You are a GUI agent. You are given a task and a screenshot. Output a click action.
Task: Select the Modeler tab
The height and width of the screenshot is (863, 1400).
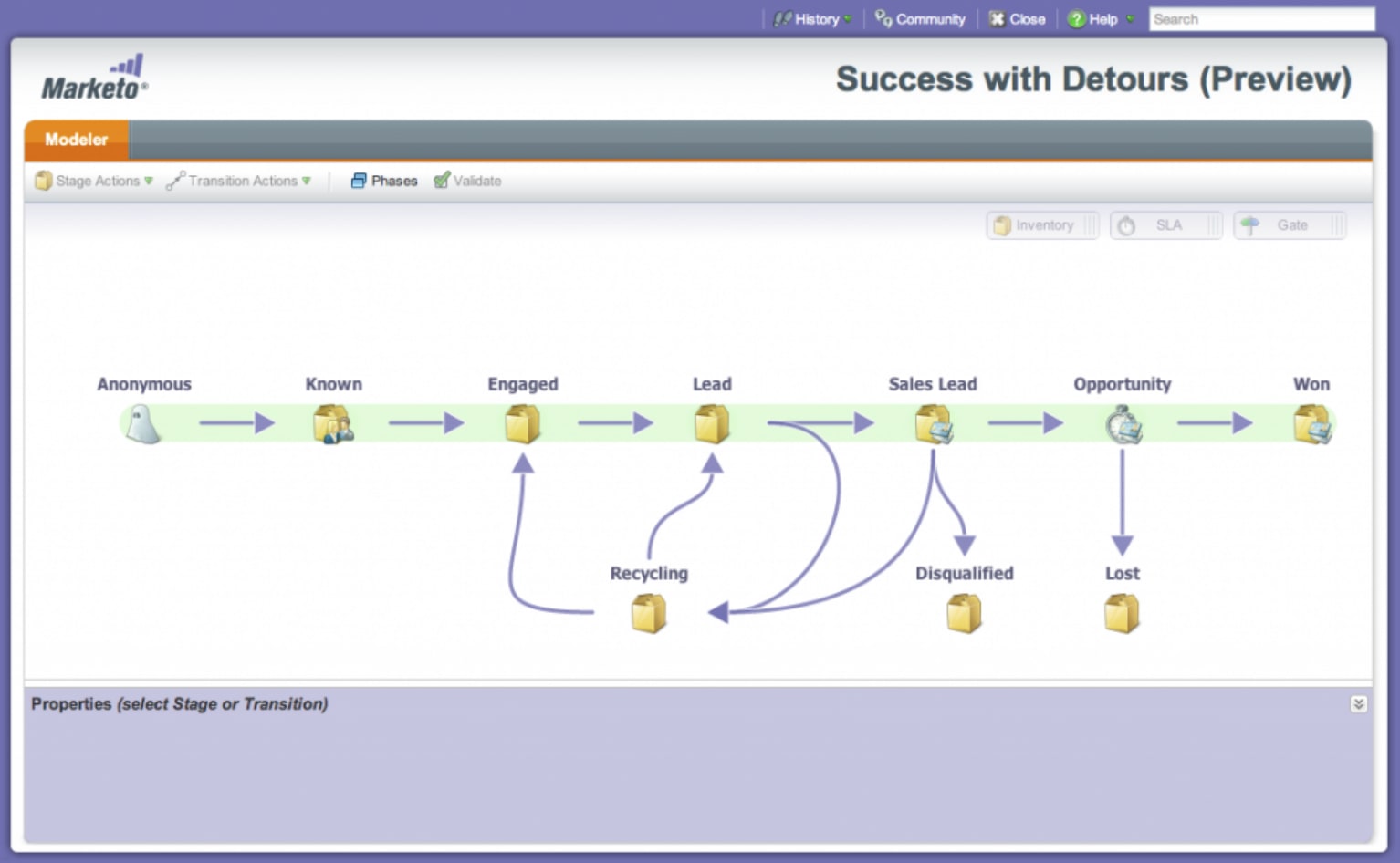(x=77, y=140)
